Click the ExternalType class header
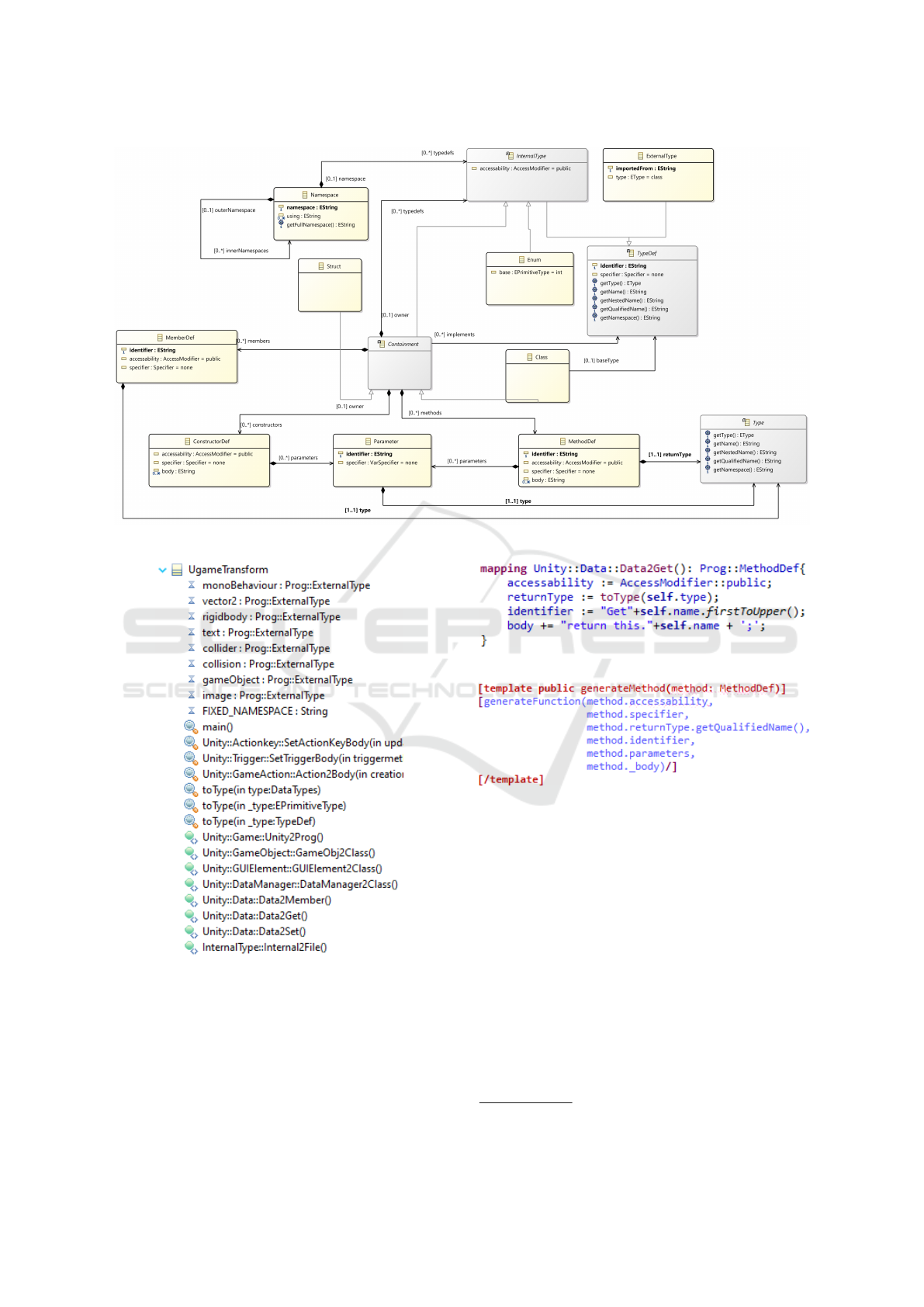Screen dimensions: 924x1307 point(658,156)
